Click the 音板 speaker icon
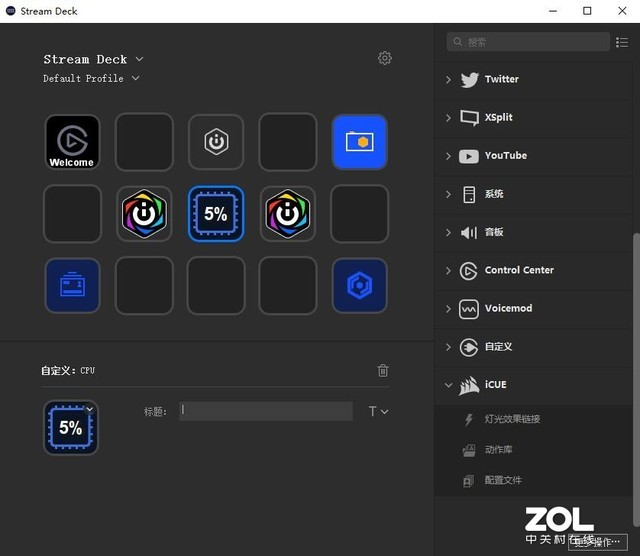This screenshot has height=556, width=640. [x=469, y=233]
